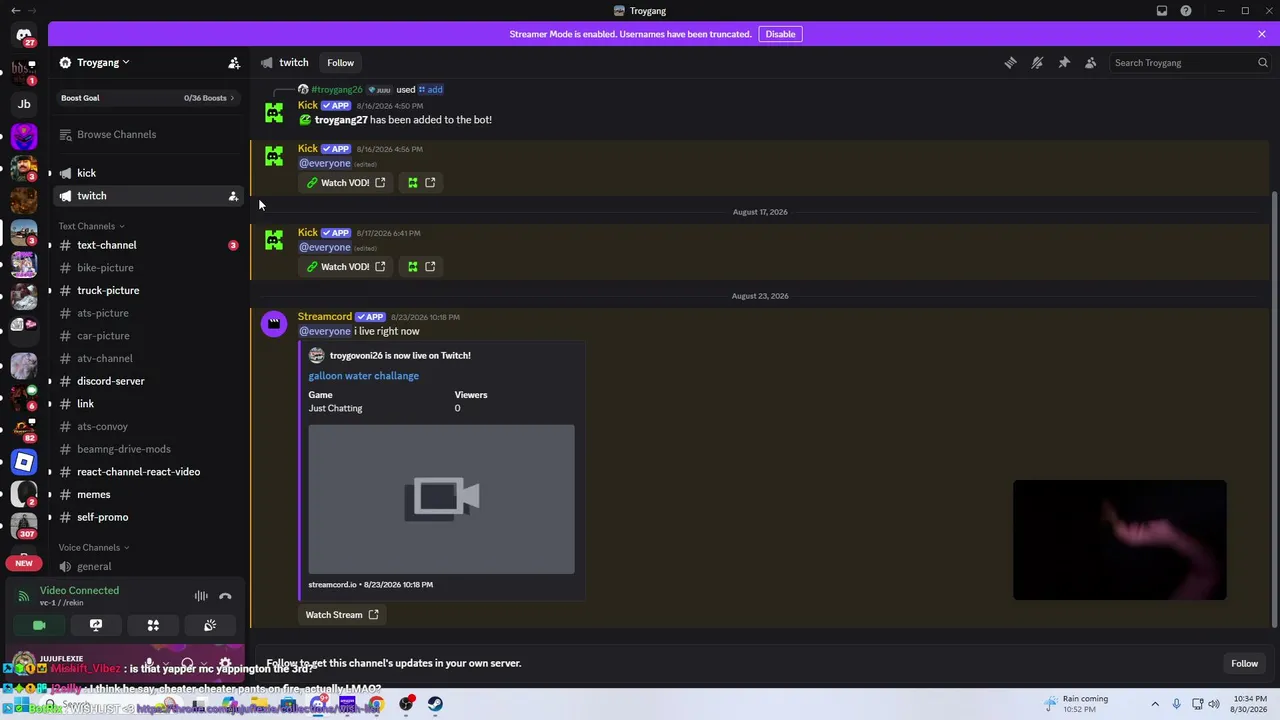
Task: Open the Help question mark icon
Action: tap(1186, 11)
